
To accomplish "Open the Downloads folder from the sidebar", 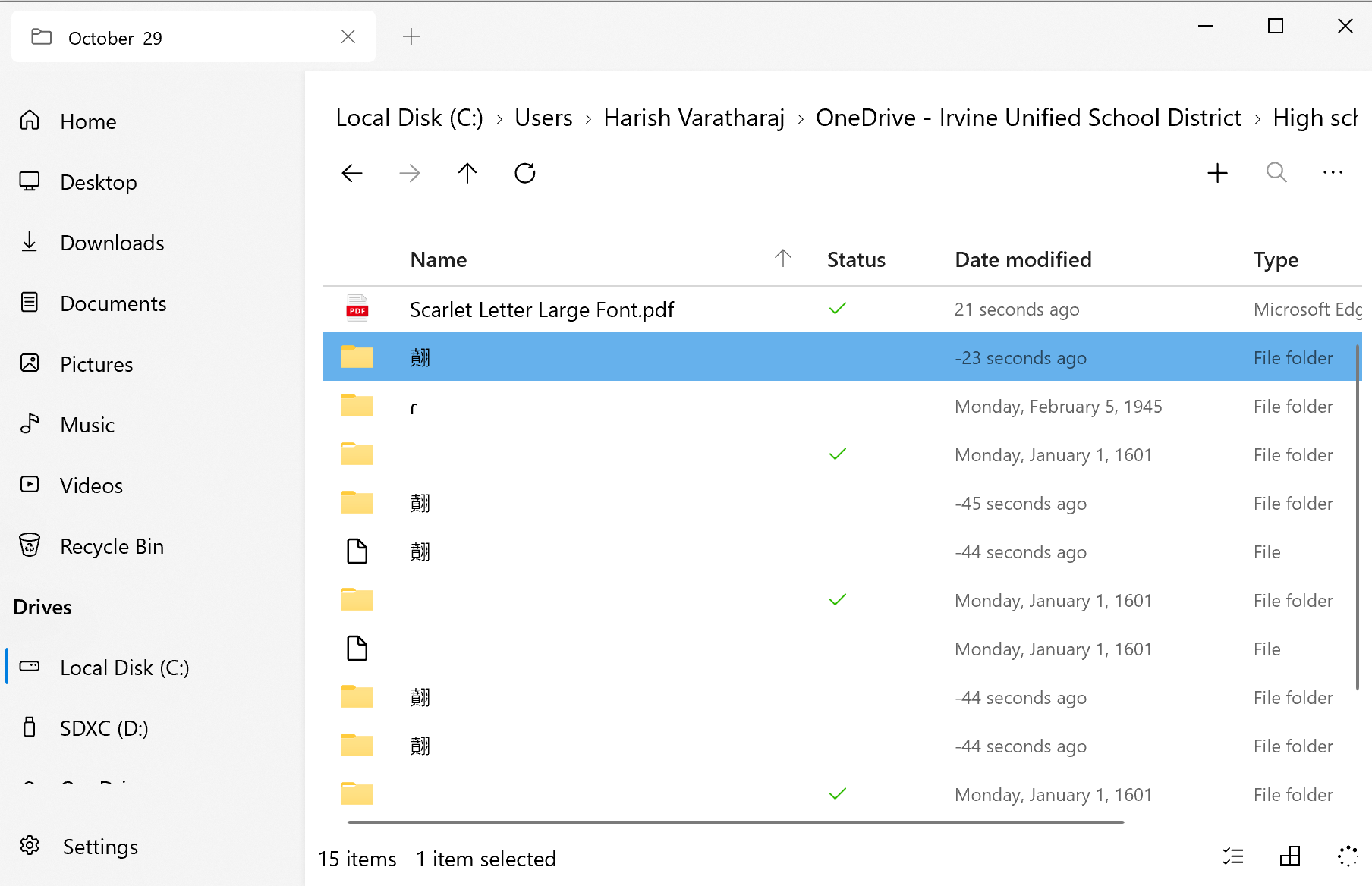I will 112,243.
